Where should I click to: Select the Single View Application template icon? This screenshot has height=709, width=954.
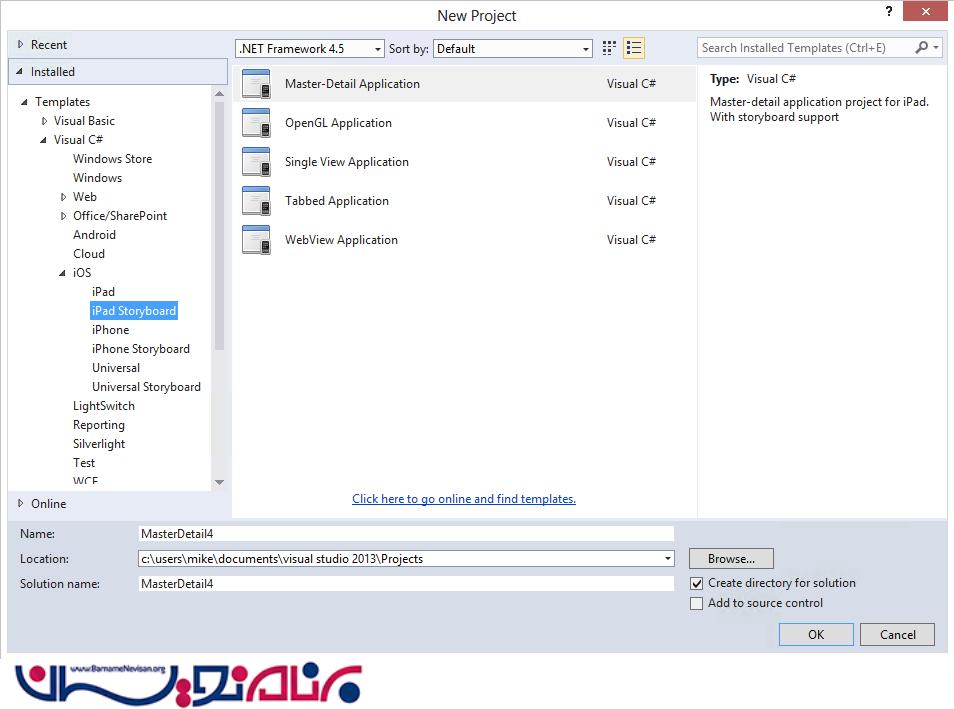[x=256, y=162]
